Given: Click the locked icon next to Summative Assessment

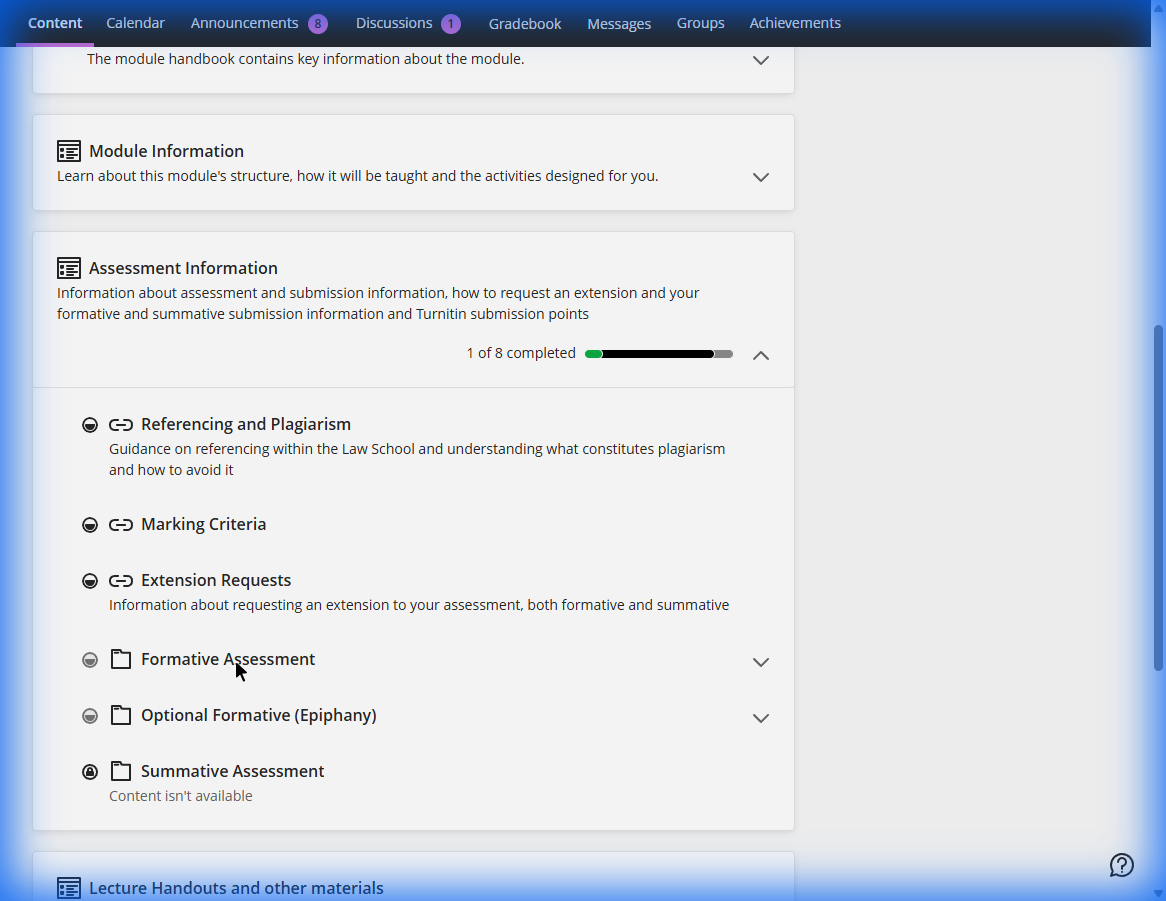Looking at the screenshot, I should click(90, 771).
